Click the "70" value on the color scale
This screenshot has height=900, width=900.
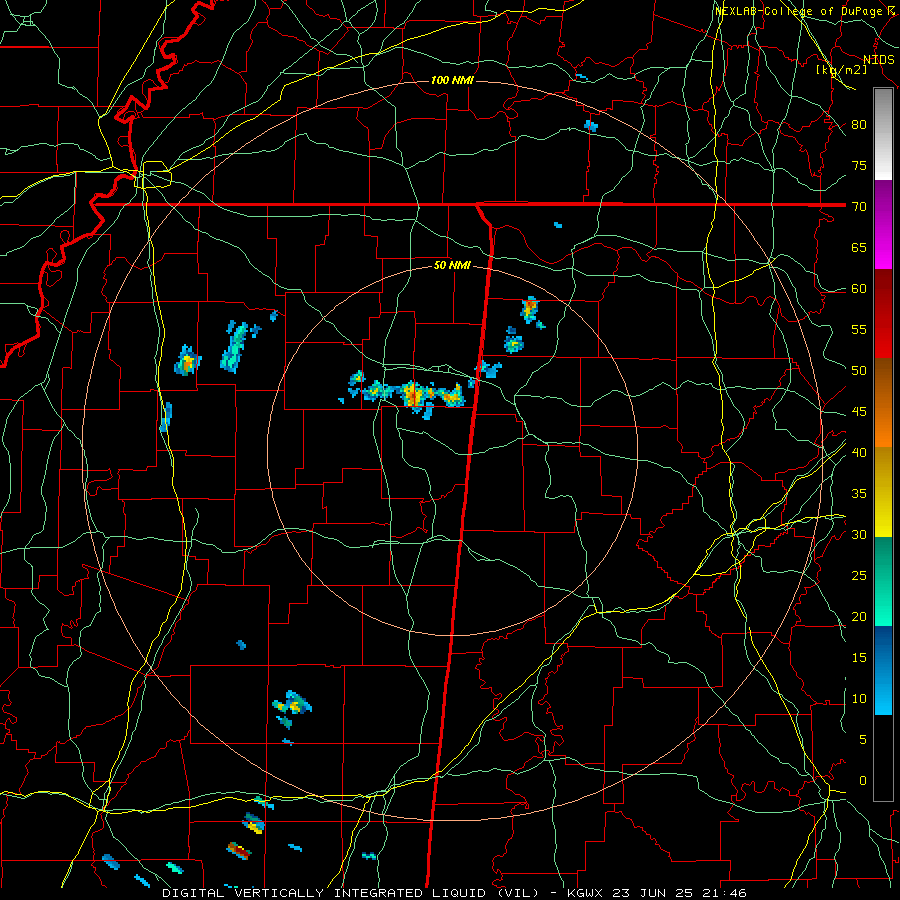(859, 207)
